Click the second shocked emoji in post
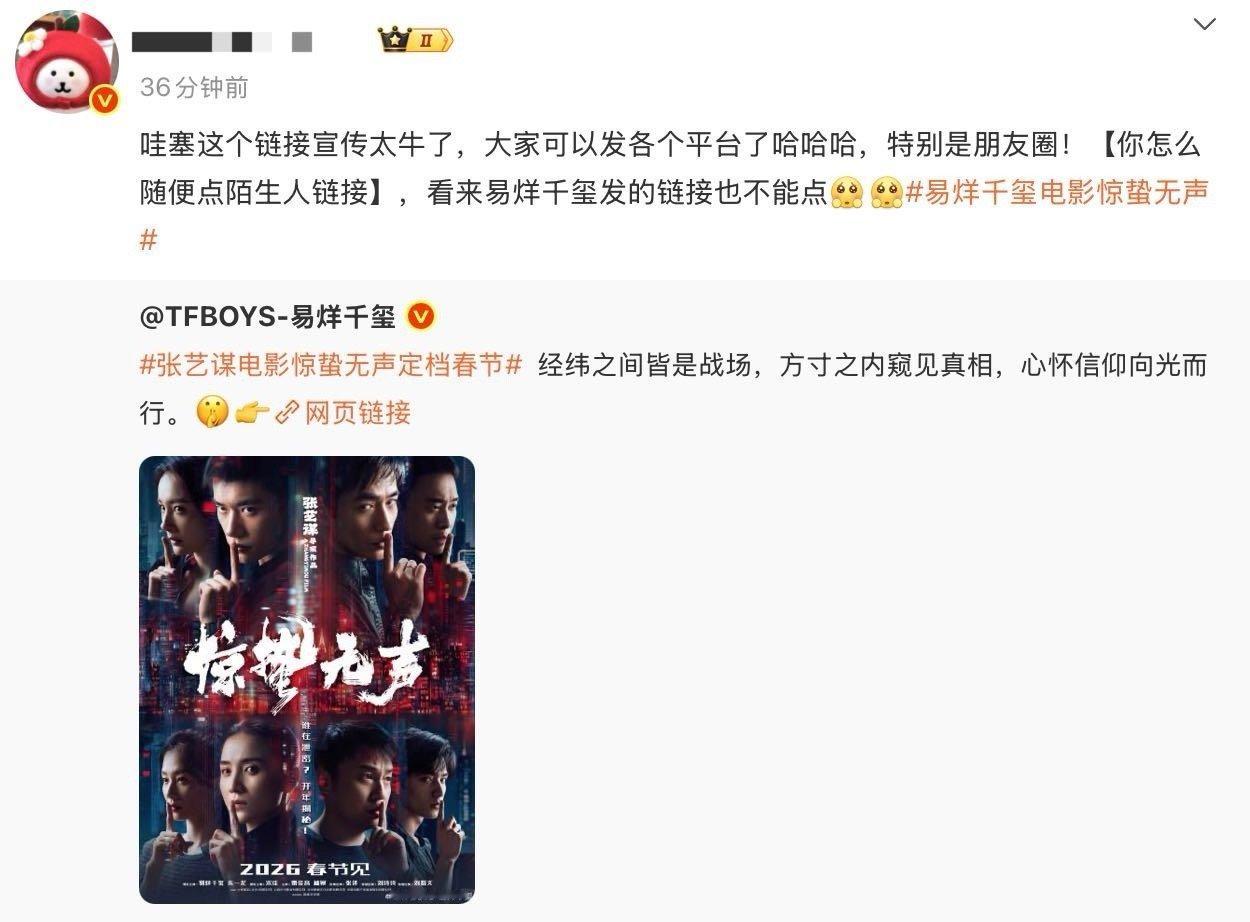The height and width of the screenshot is (922, 1250). pos(887,193)
